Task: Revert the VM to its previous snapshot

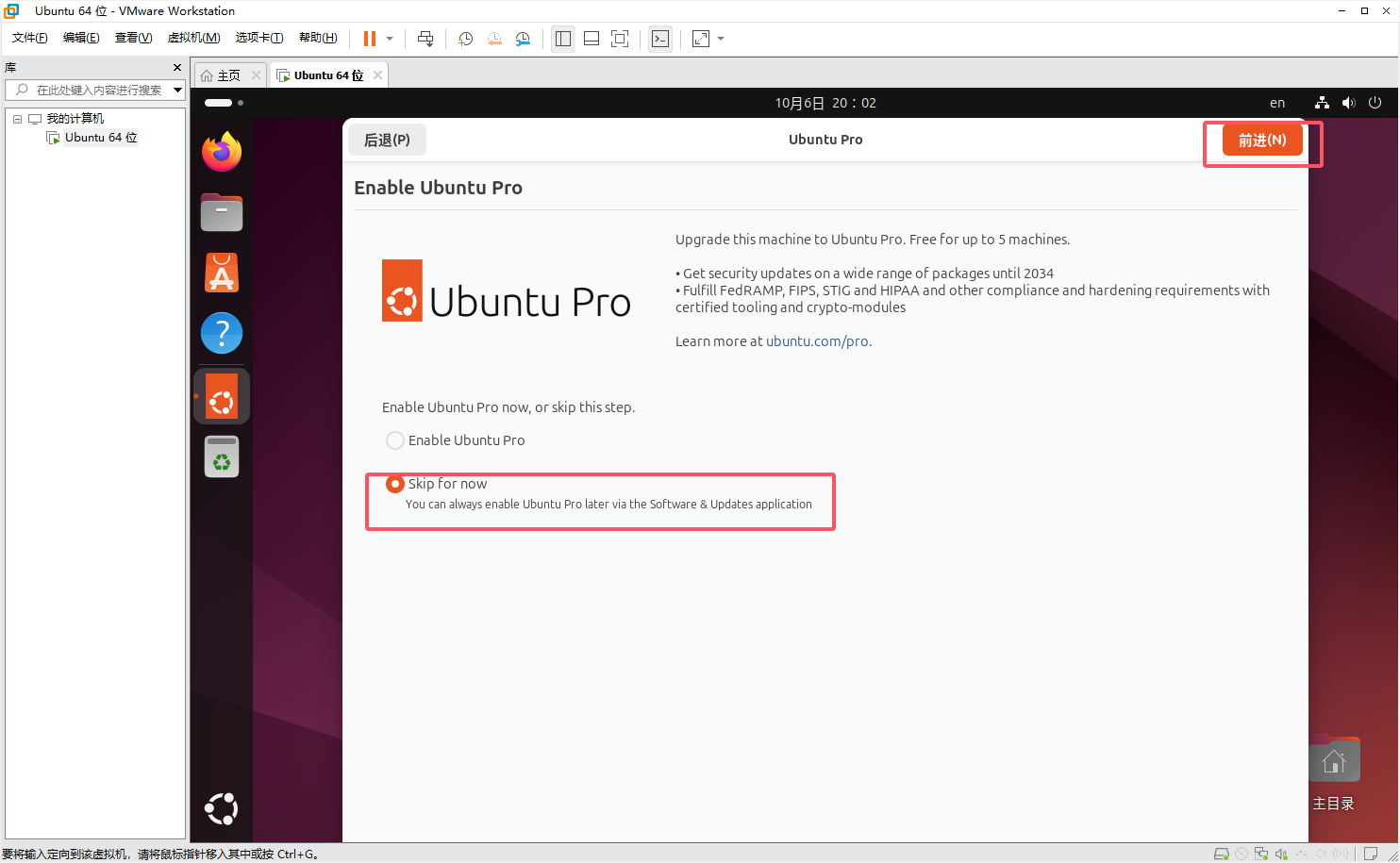Action: pos(494,39)
